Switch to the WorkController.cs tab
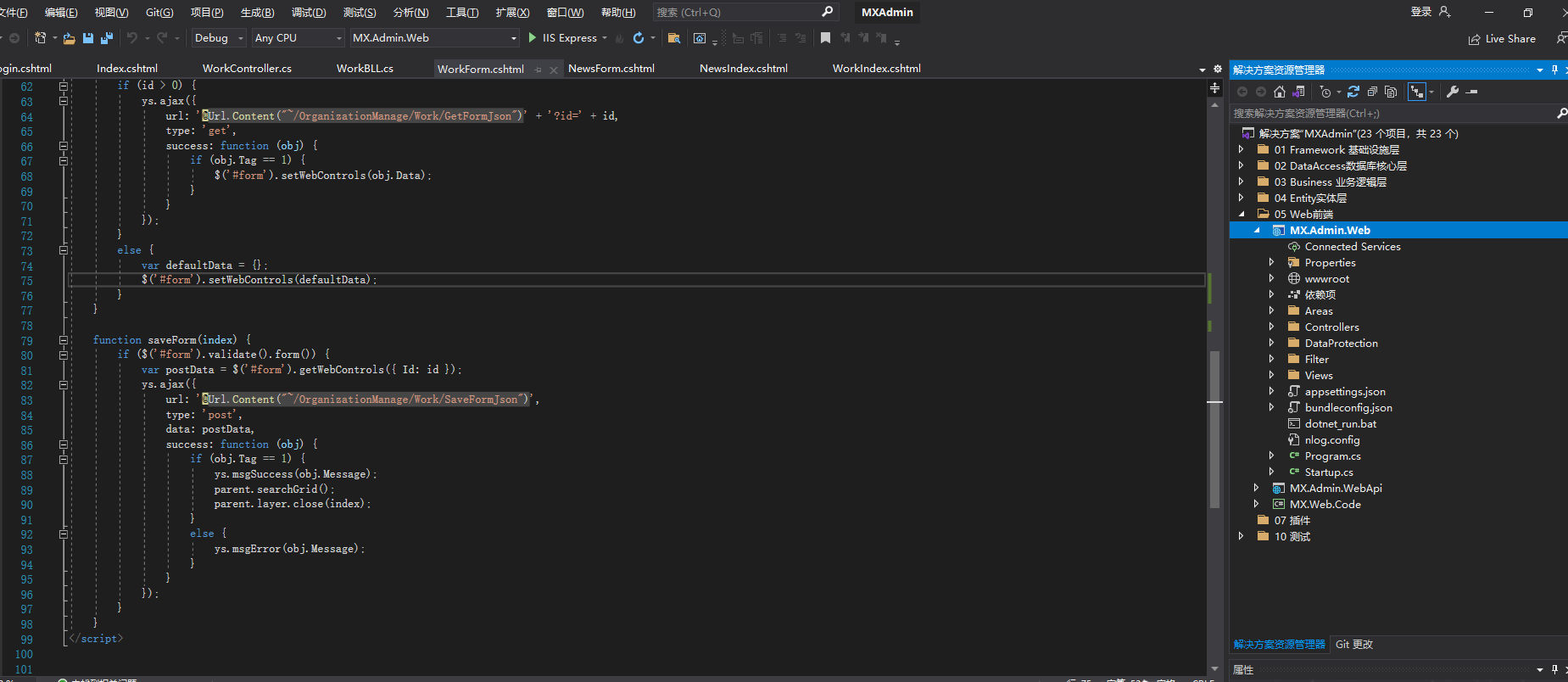Screen dimensions: 1568x682 247,69
